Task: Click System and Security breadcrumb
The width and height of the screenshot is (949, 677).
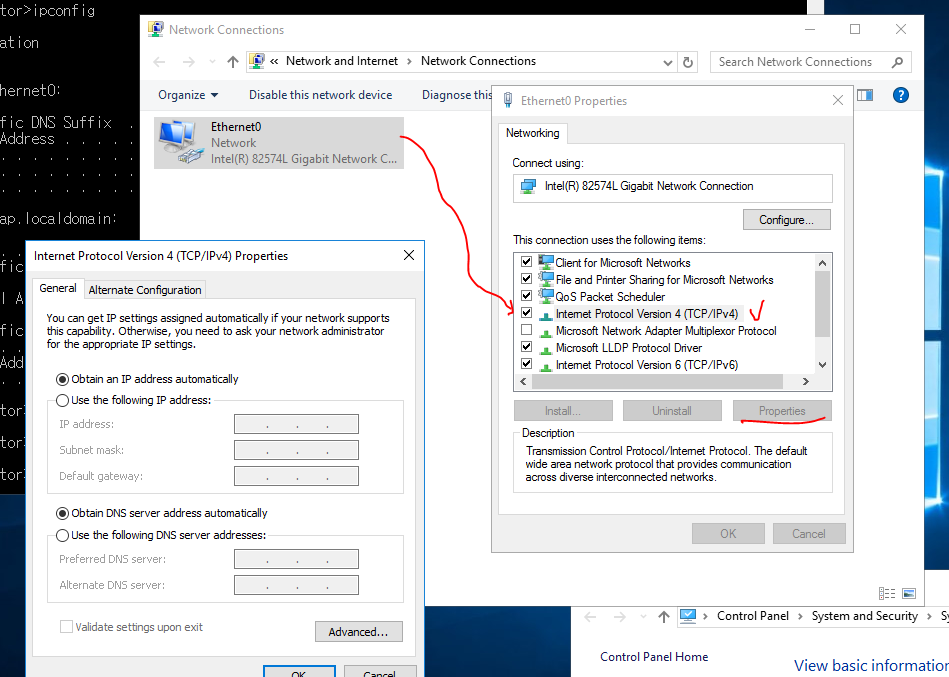Action: pos(864,616)
